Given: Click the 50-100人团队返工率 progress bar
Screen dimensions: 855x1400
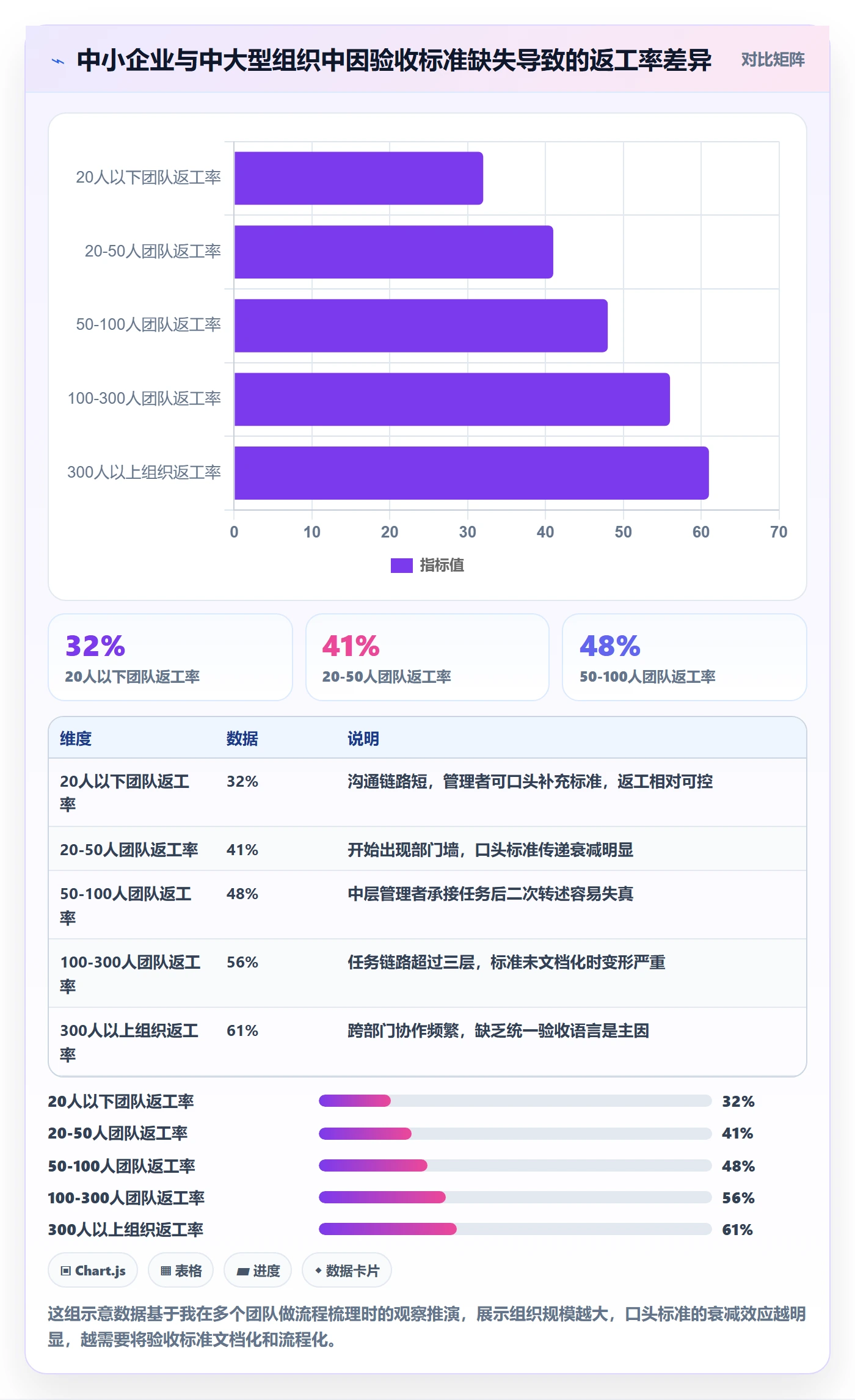Looking at the screenshot, I should [x=515, y=1165].
